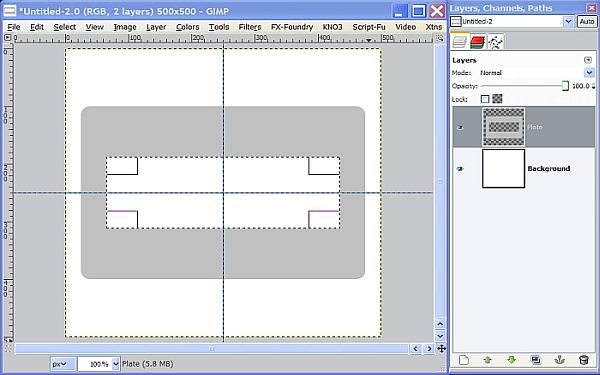Open the zoom percentage dropdown arrow
The image size is (600, 375).
(116, 364)
